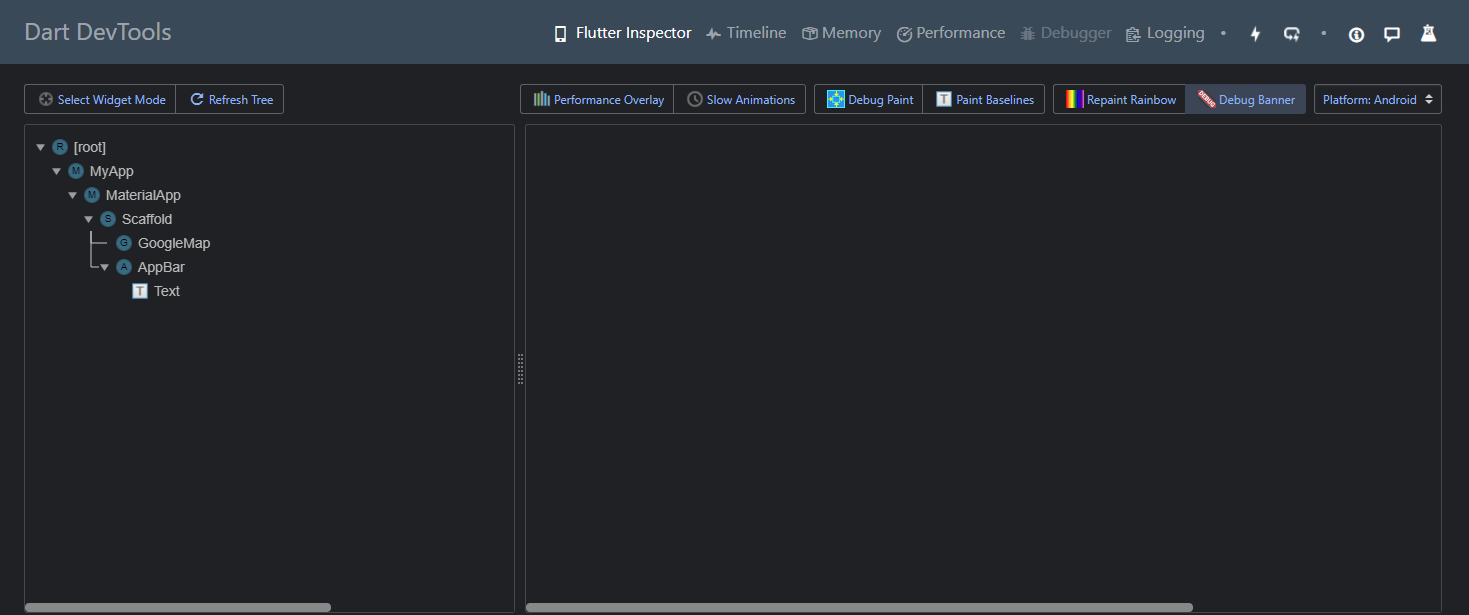Switch to the Flutter Inspector tab

(x=622, y=33)
